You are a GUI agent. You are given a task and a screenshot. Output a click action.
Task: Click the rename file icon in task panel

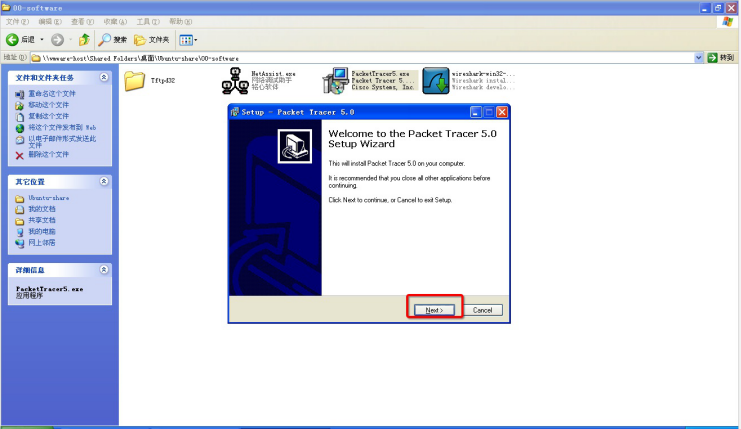(19, 94)
